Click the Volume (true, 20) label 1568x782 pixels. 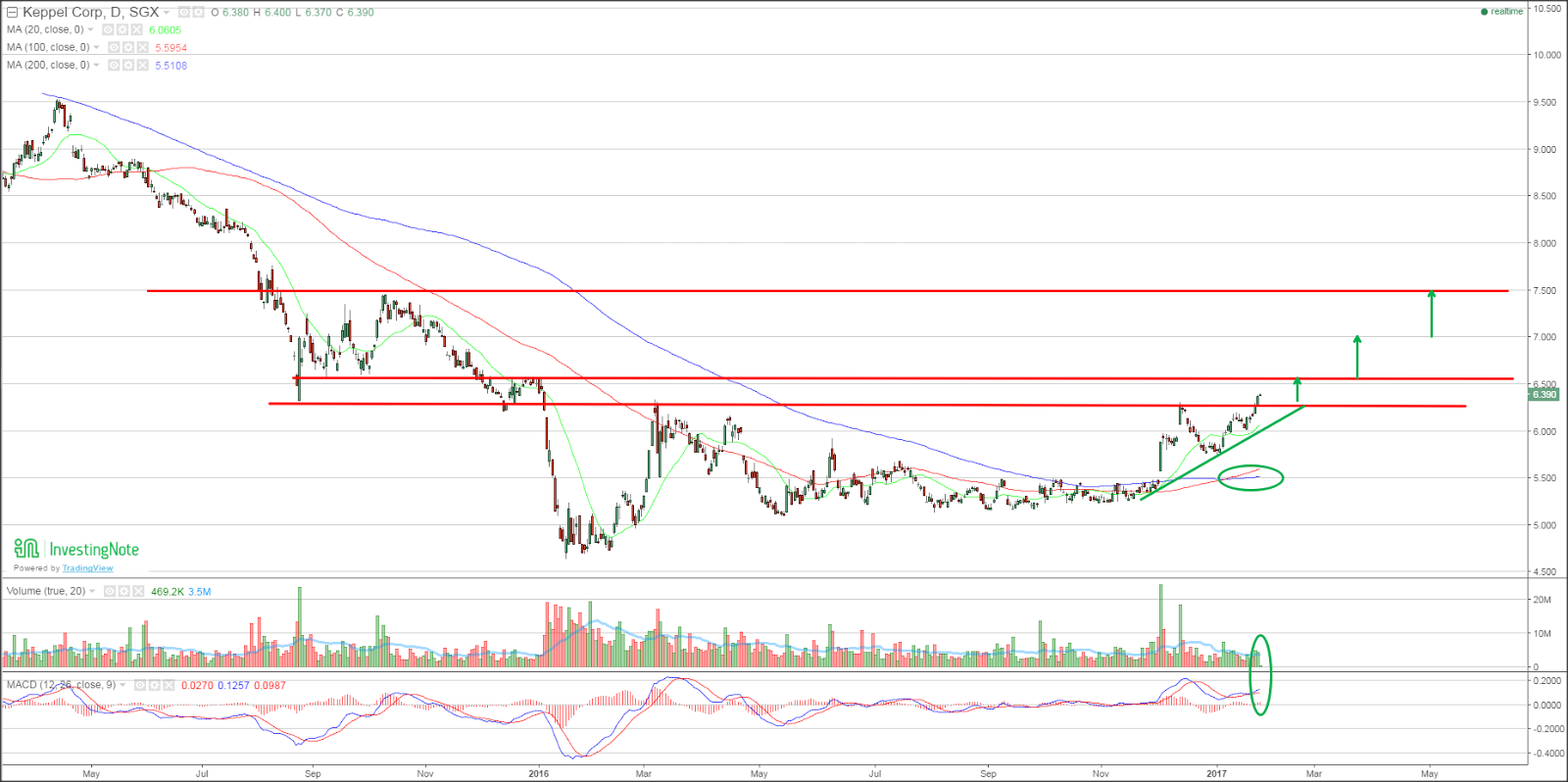(46, 591)
